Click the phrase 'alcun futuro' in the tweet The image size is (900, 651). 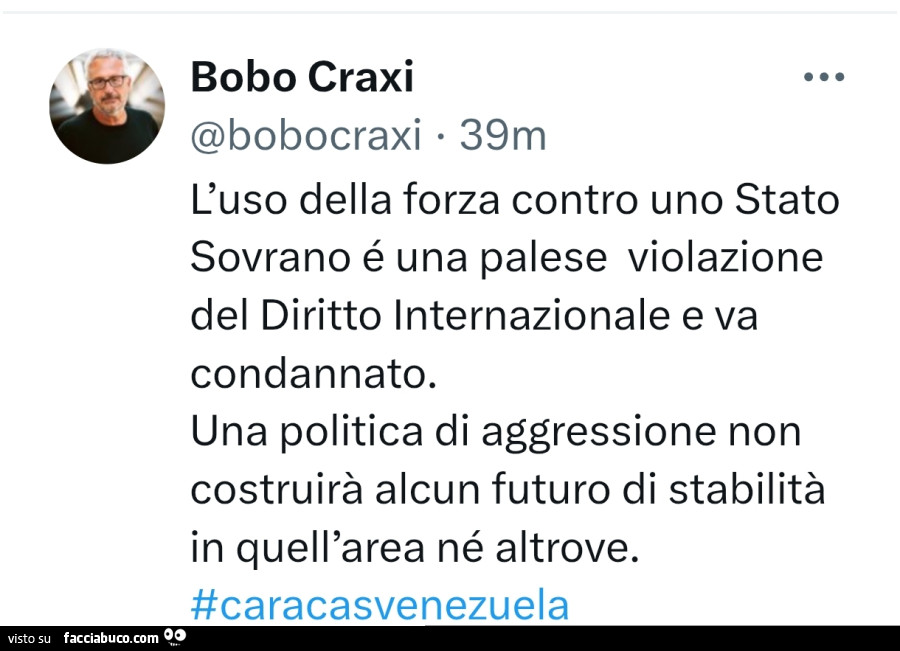click(492, 489)
